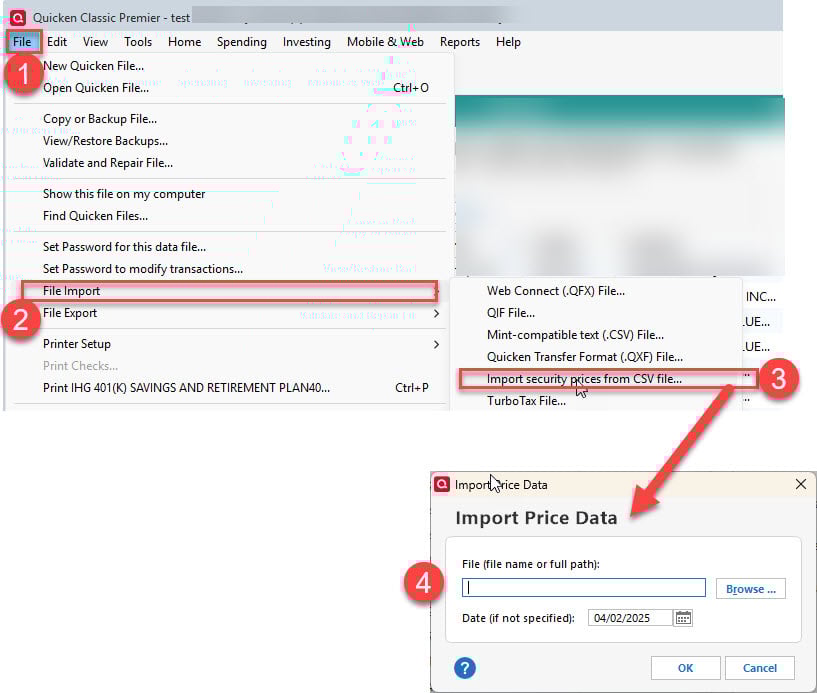Screen dimensions: 817x693
Task: Click Cancel to dismiss the dialog
Action: pyautogui.click(x=760, y=668)
